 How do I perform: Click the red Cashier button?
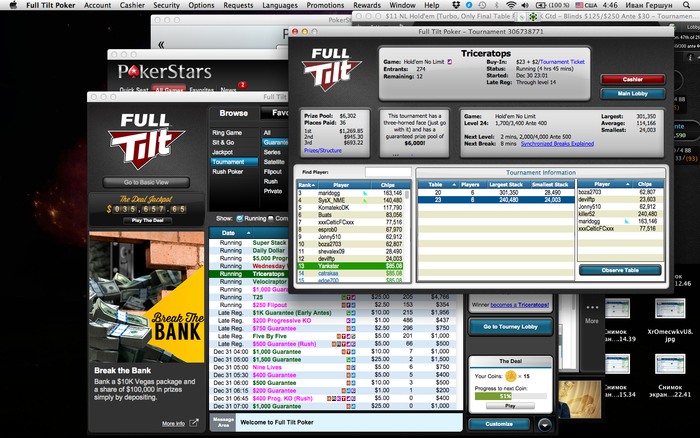pyautogui.click(x=633, y=79)
